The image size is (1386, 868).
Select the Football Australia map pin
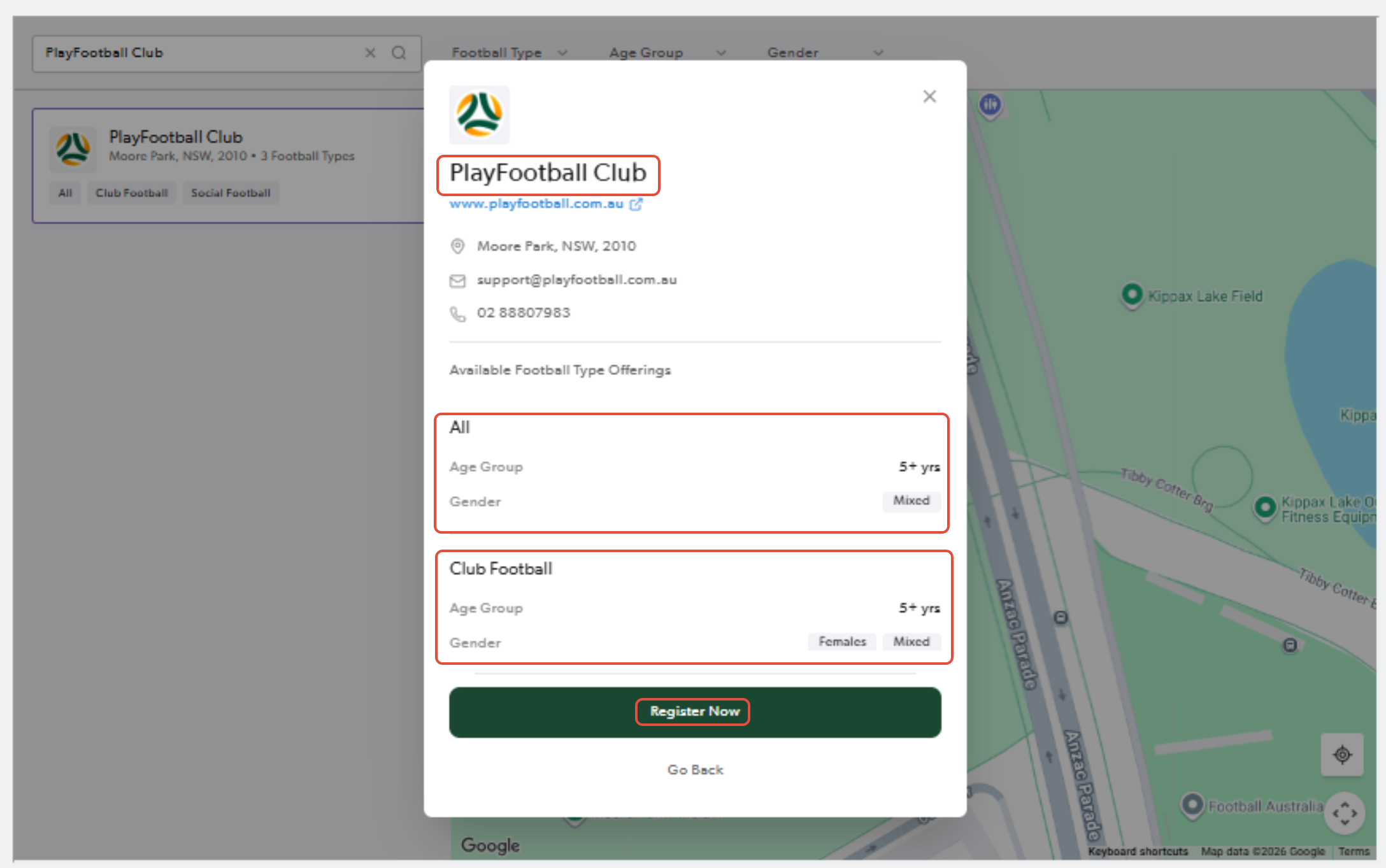tap(1192, 806)
